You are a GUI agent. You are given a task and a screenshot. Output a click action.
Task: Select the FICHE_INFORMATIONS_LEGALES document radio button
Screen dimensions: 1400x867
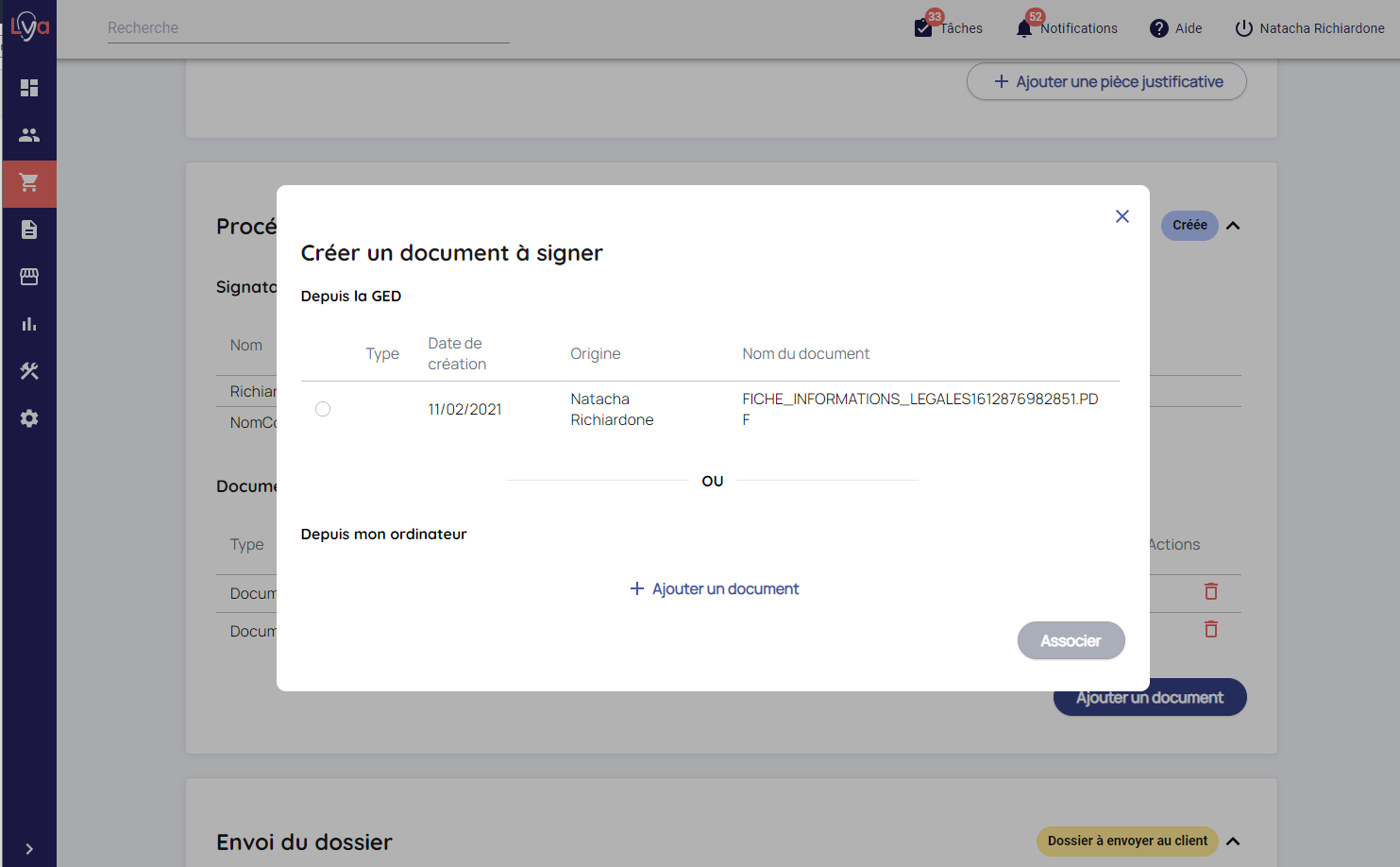tap(323, 409)
